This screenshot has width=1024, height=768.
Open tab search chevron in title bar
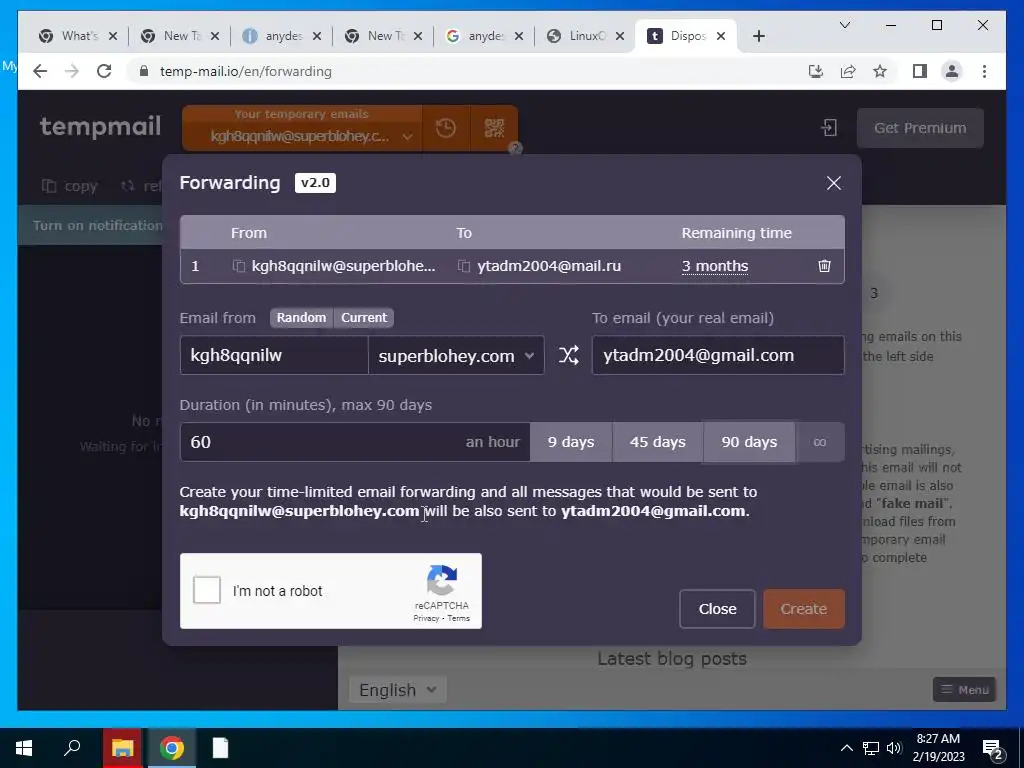pos(844,25)
